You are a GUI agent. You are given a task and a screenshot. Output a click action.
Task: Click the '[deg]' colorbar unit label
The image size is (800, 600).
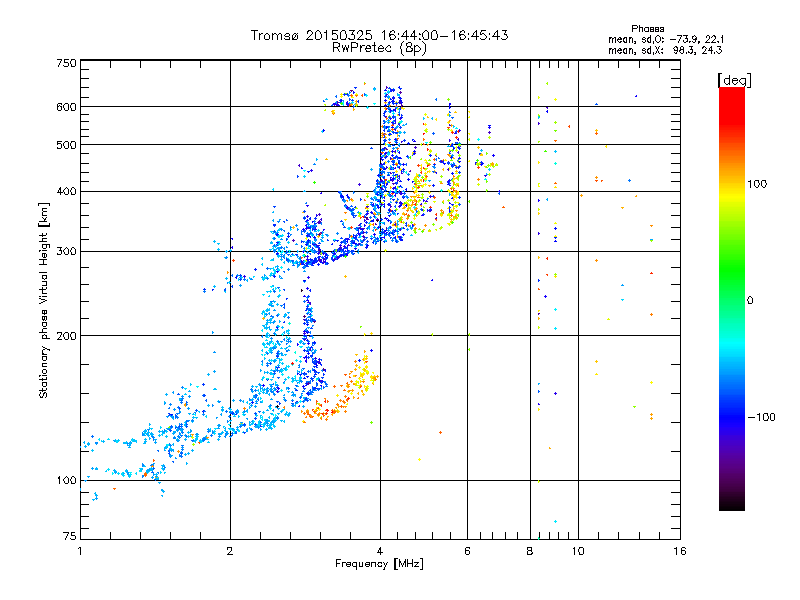coord(734,80)
